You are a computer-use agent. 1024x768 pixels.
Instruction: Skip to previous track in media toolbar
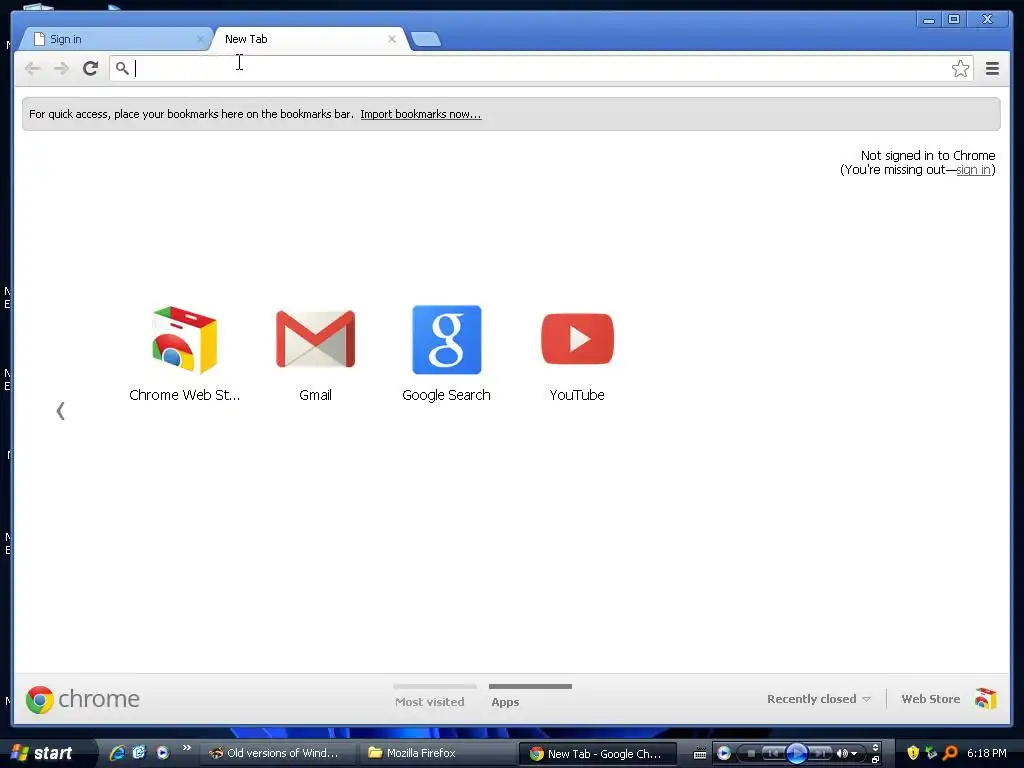tap(774, 753)
